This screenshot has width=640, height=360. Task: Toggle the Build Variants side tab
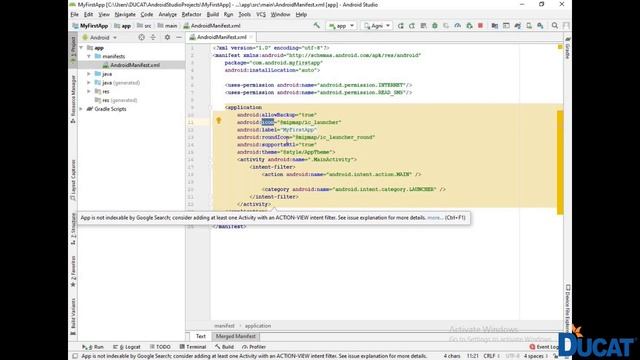click(73, 316)
